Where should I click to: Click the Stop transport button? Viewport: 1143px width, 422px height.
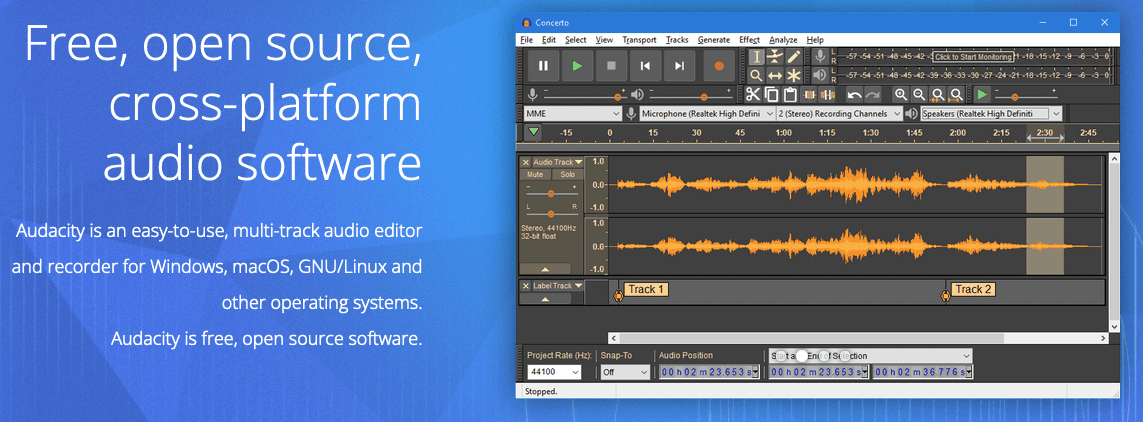coord(612,66)
